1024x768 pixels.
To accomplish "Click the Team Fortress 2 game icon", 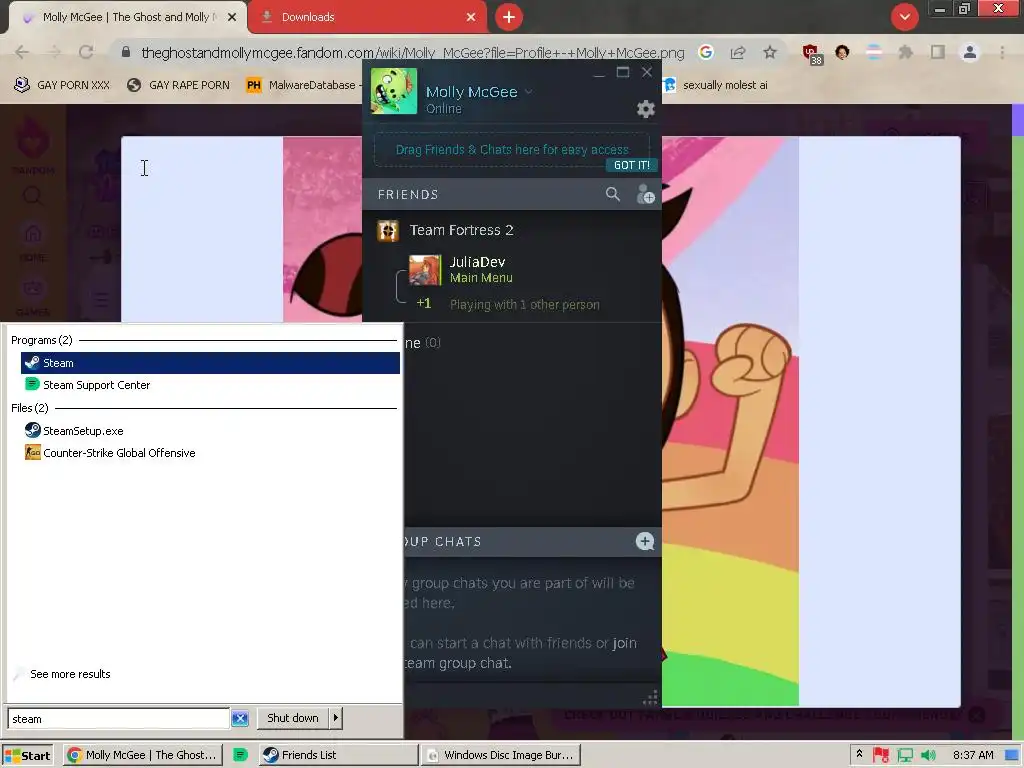I will [x=388, y=231].
